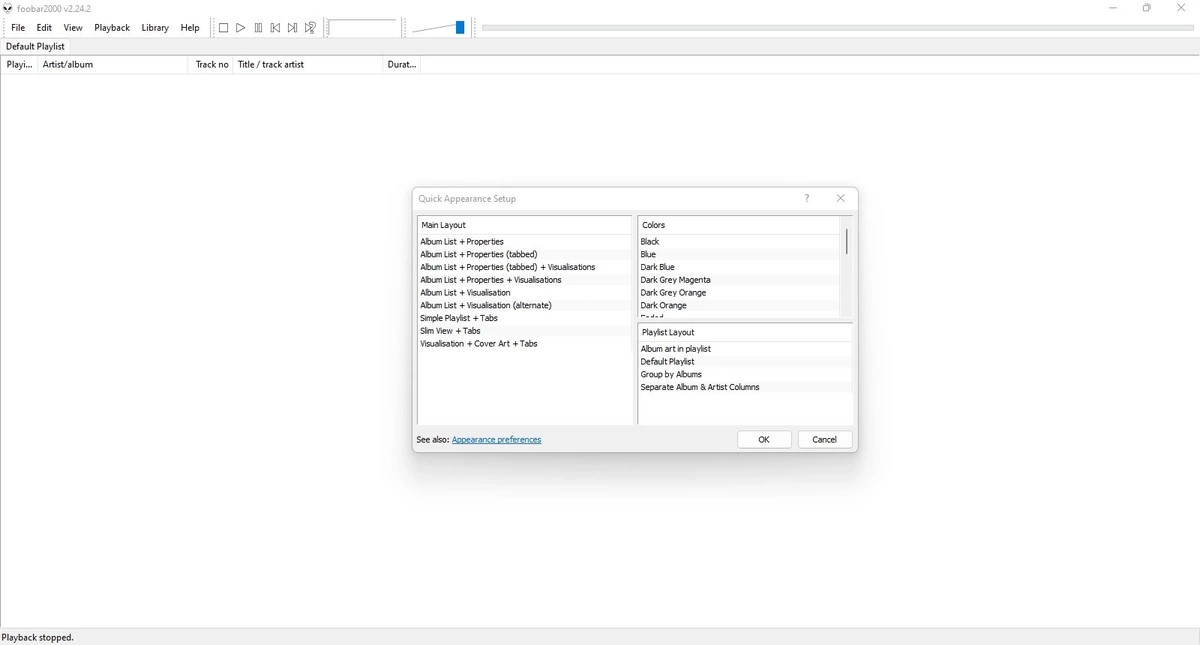Open the File menu
This screenshot has width=1200, height=645.
click(x=18, y=28)
